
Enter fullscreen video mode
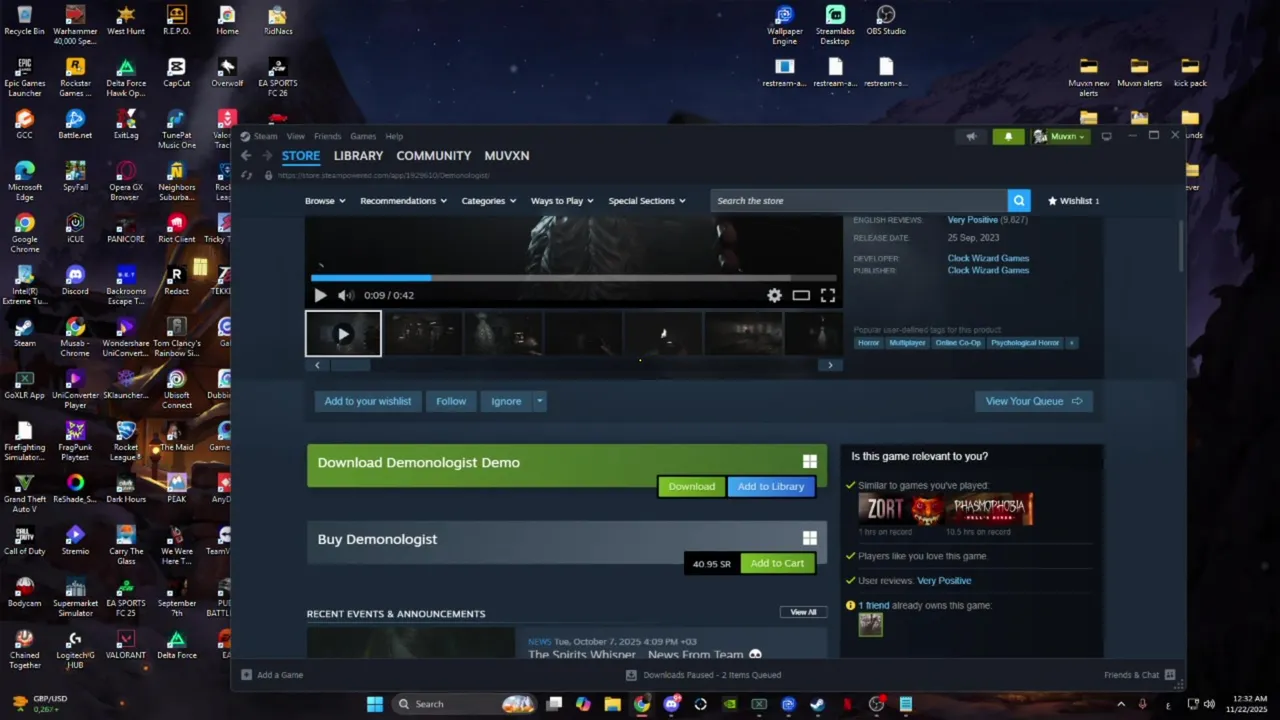[828, 295]
